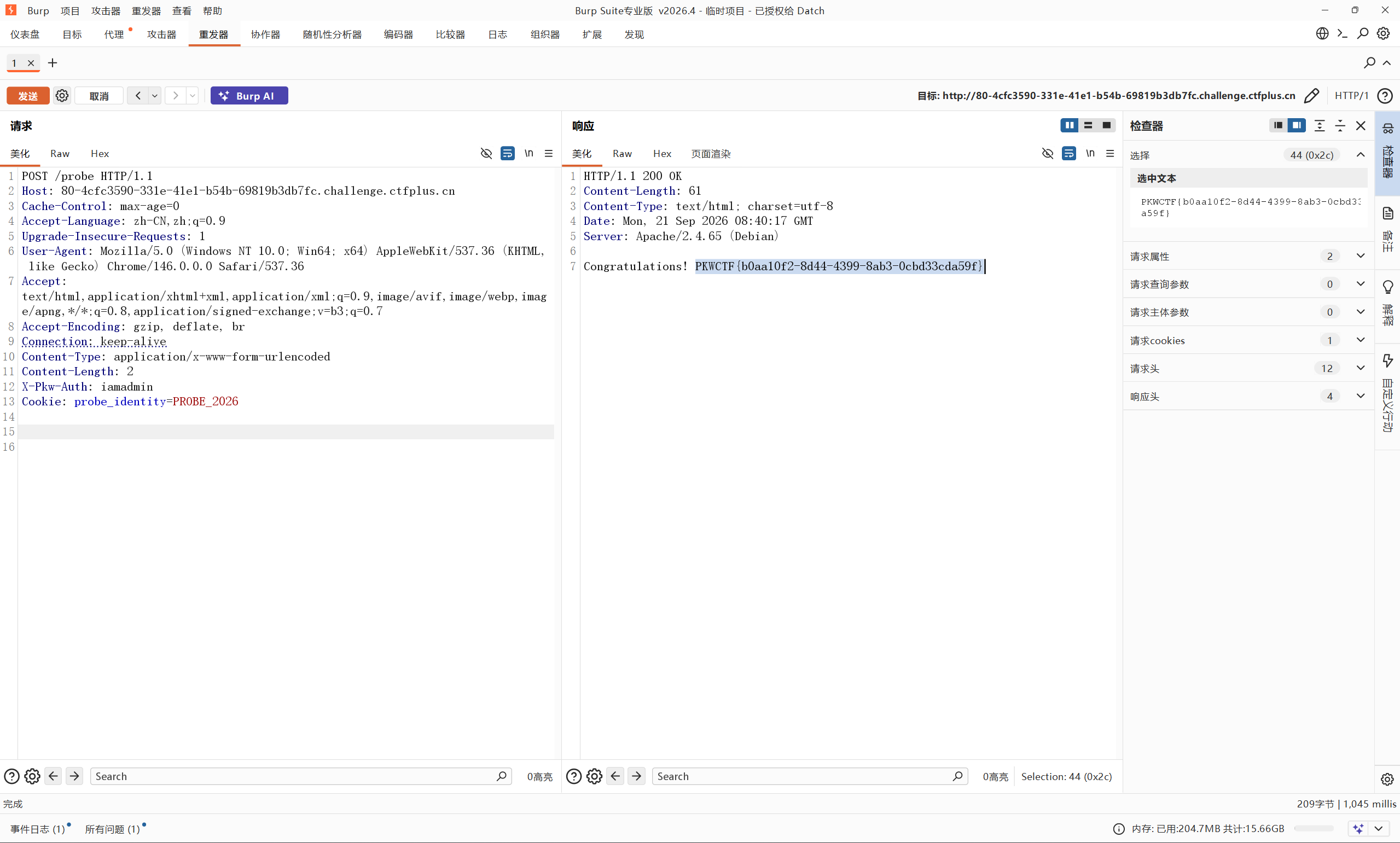Toggle word wrap in response editor

[1069, 153]
